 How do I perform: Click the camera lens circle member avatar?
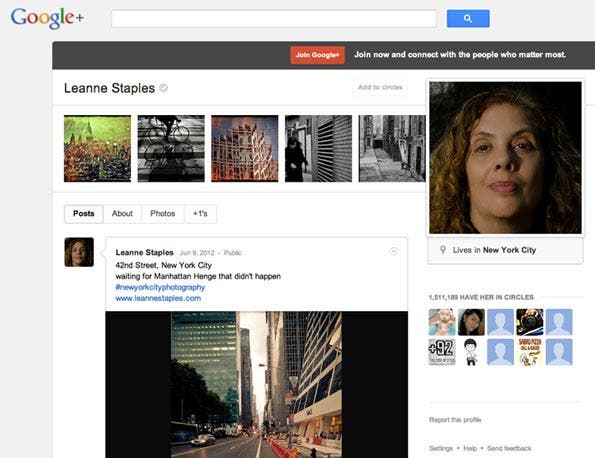tap(530, 322)
